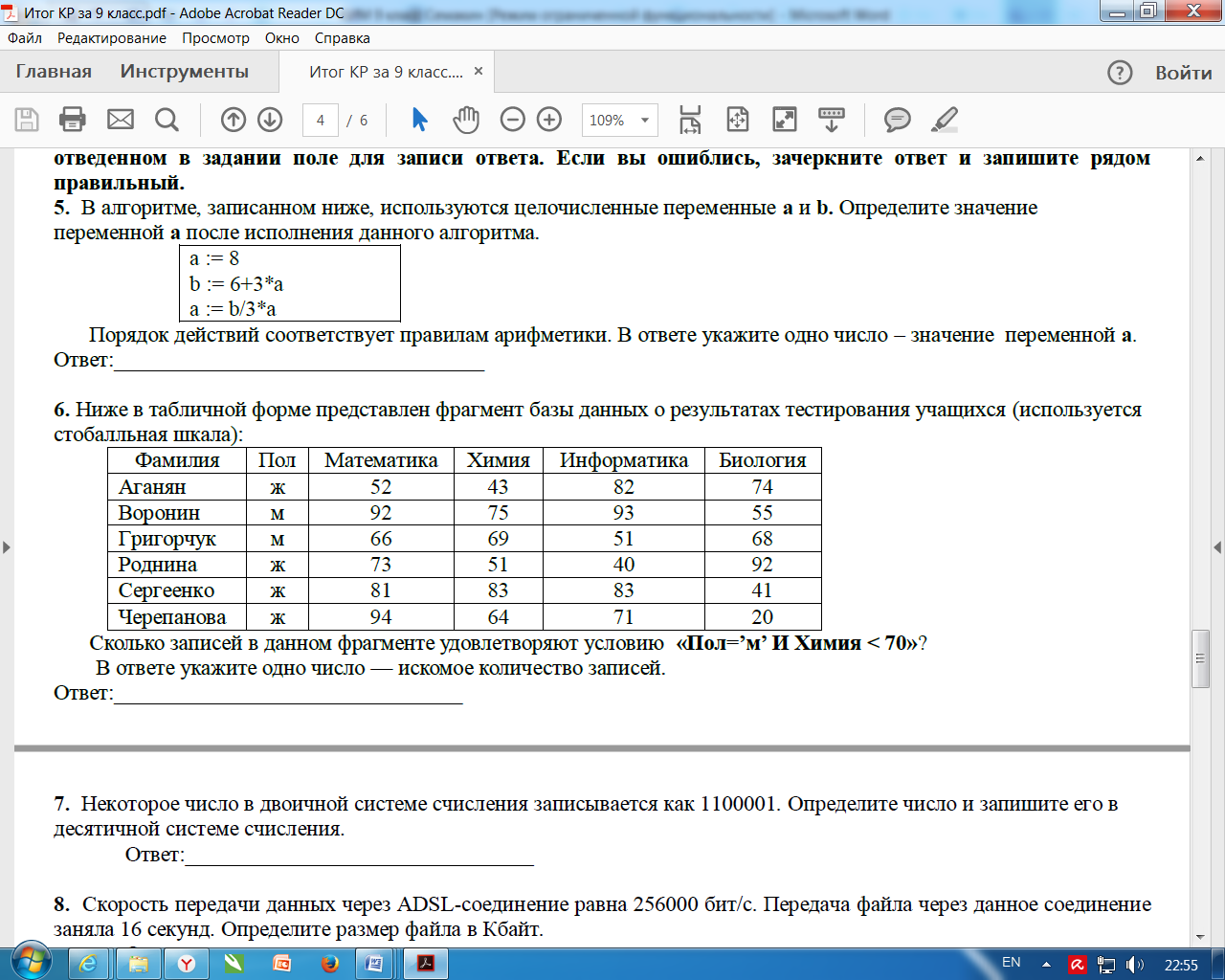Click the Save file icon
The image size is (1225, 980).
click(x=27, y=120)
